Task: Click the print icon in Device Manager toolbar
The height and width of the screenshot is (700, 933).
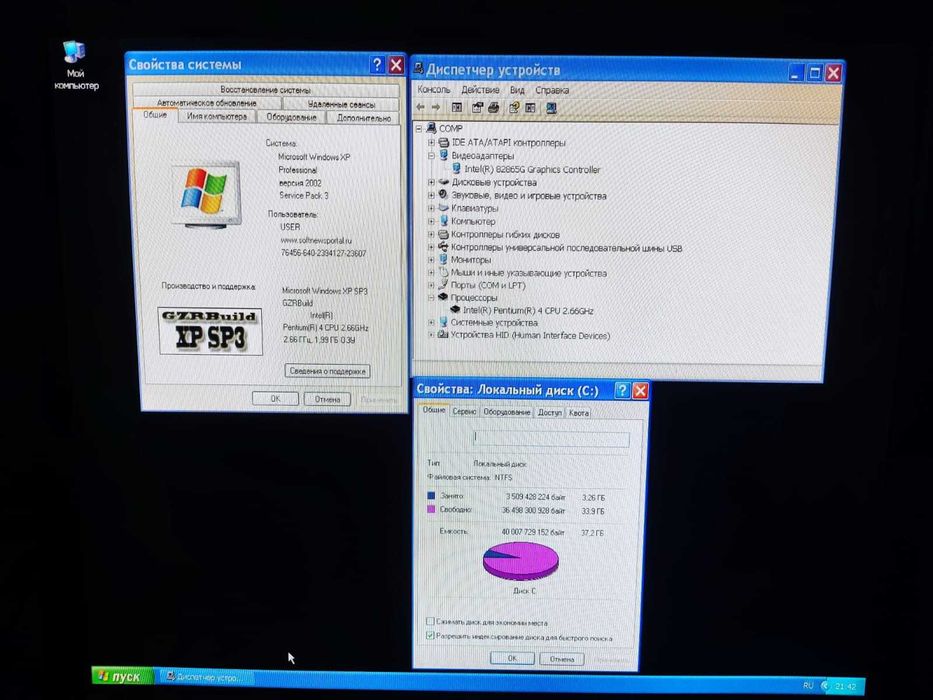Action: point(493,108)
